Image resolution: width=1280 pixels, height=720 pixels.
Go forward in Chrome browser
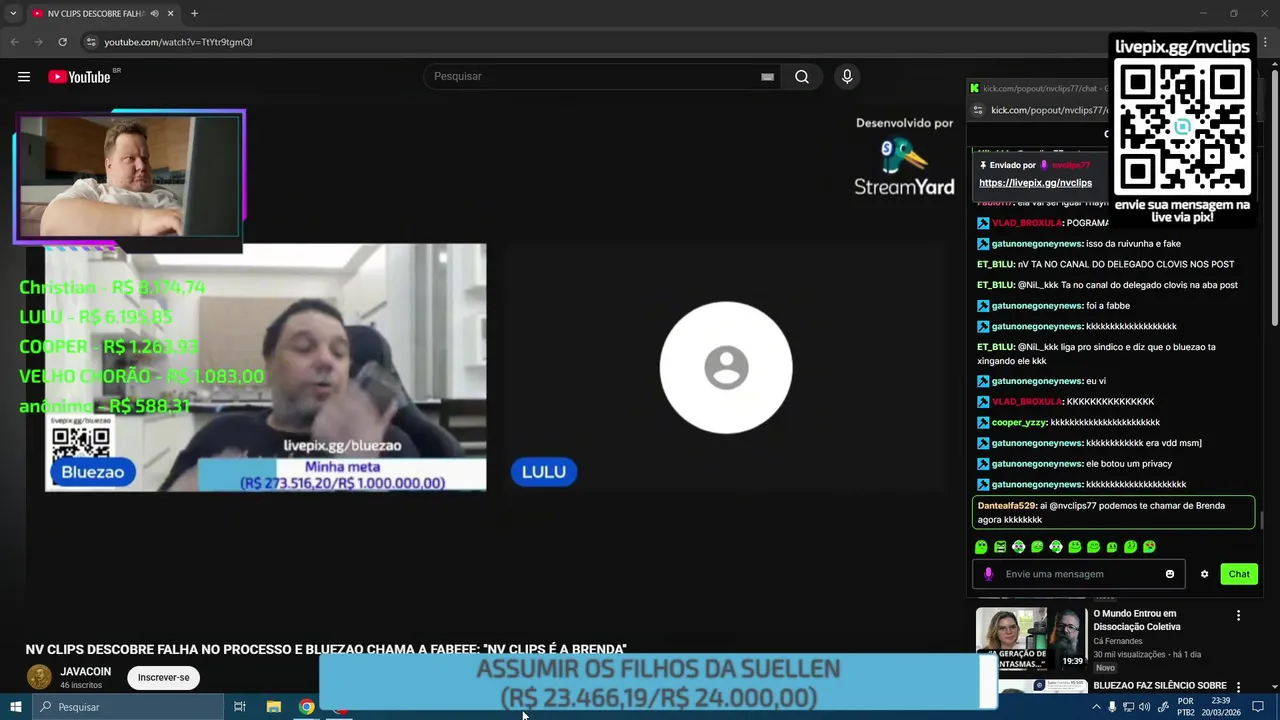click(x=38, y=42)
